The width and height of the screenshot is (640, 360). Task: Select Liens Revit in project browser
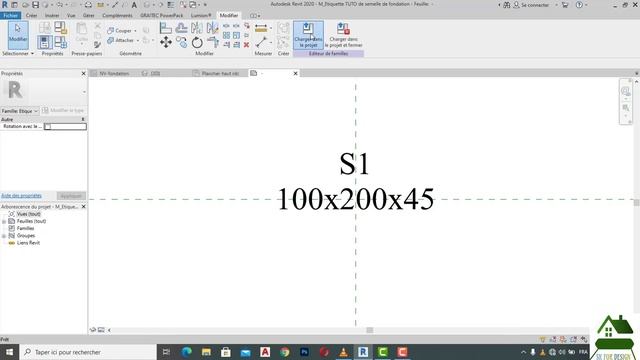28,243
